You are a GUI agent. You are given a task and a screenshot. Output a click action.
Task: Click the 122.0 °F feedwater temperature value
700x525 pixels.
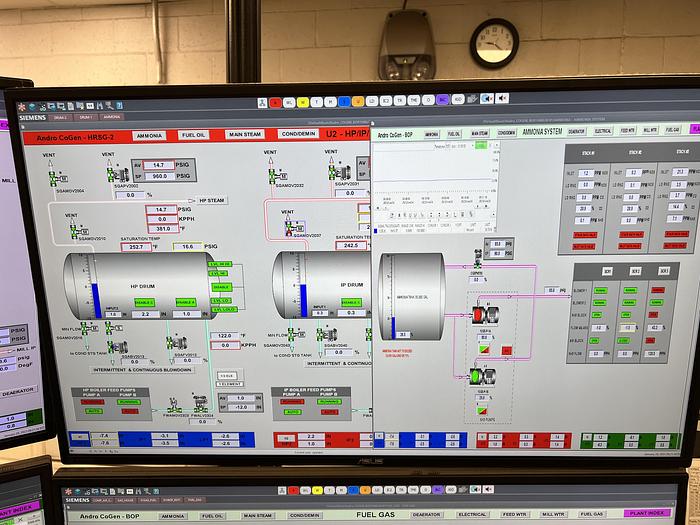tap(225, 335)
